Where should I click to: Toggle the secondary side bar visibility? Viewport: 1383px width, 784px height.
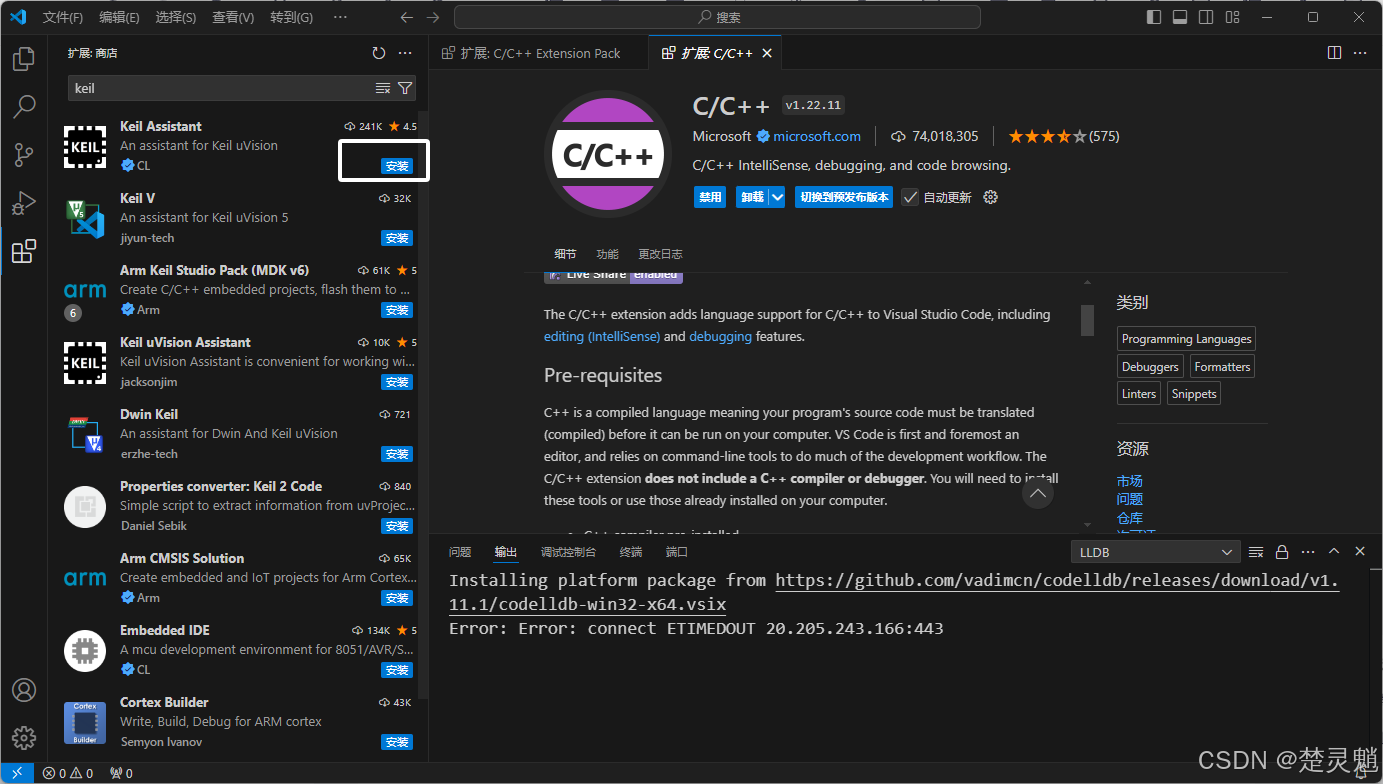point(1208,17)
